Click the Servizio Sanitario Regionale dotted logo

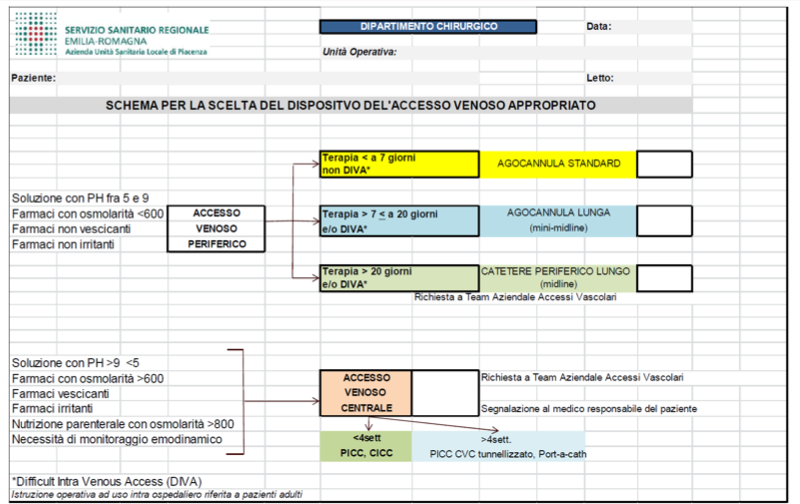[32, 39]
